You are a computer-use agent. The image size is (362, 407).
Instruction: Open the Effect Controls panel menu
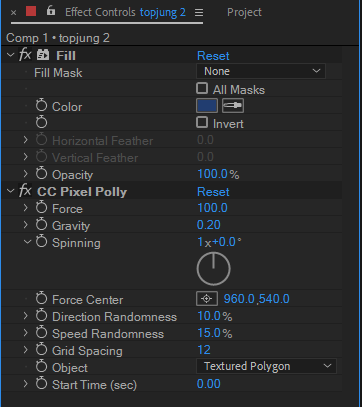coord(199,13)
